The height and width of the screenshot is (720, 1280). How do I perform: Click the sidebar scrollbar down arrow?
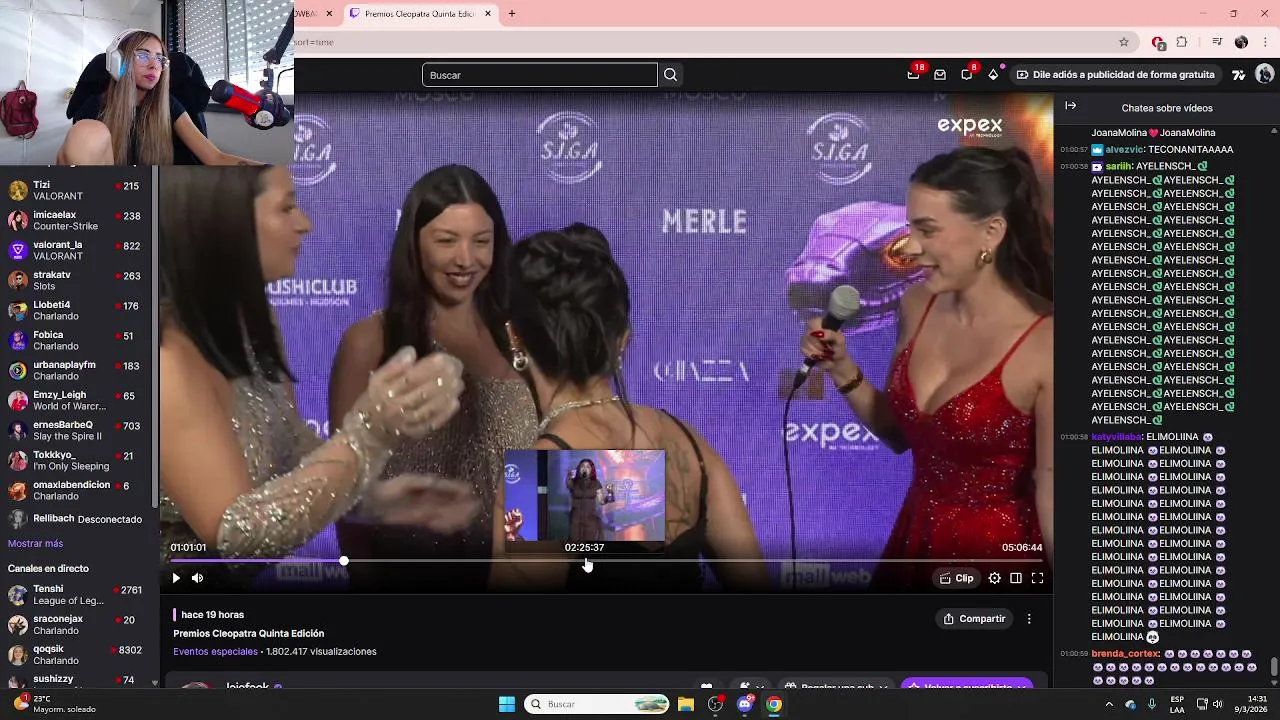[x=155, y=683]
